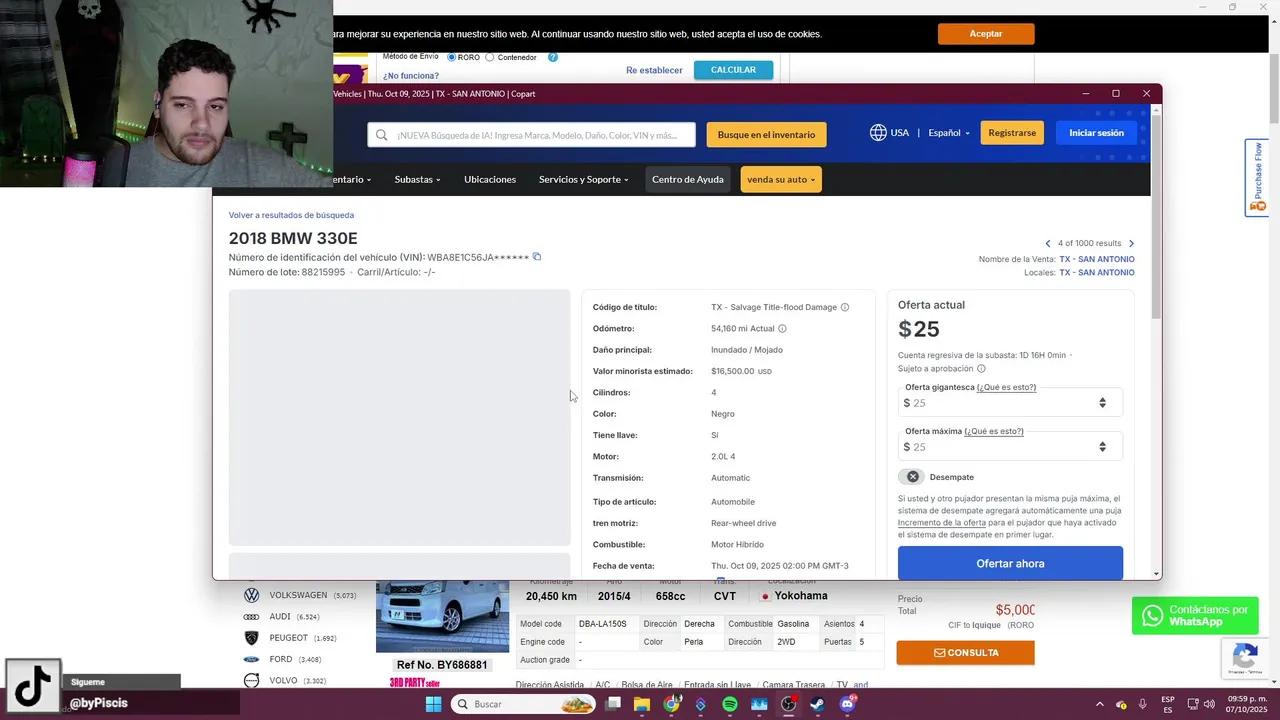Click ¿No funciona? link
This screenshot has width=1280, height=720.
(x=410, y=76)
